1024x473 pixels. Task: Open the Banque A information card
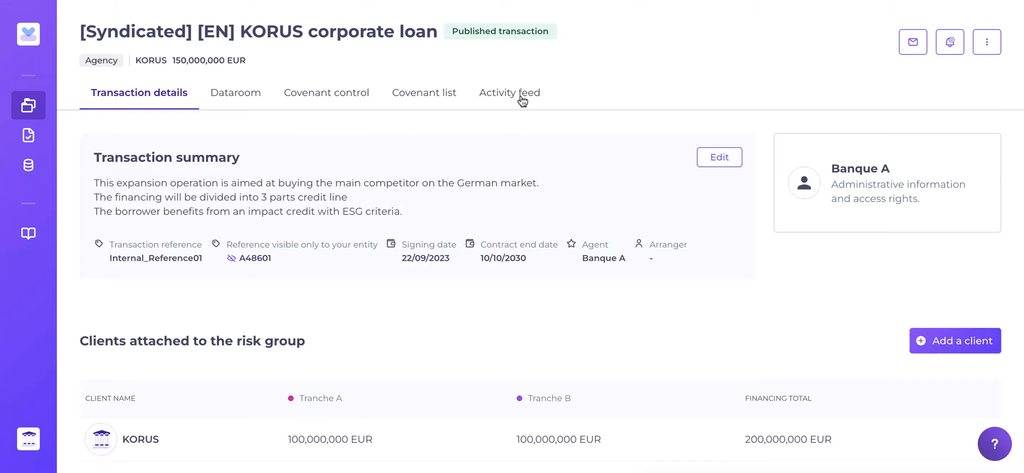[886, 183]
